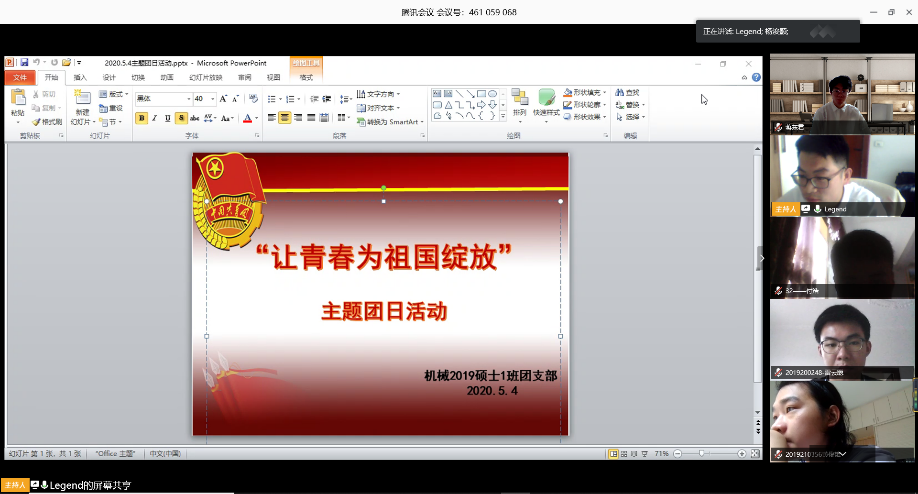Image resolution: width=918 pixels, height=494 pixels.
Task: Select the oval shape in shapes gallery
Action: coord(492,94)
